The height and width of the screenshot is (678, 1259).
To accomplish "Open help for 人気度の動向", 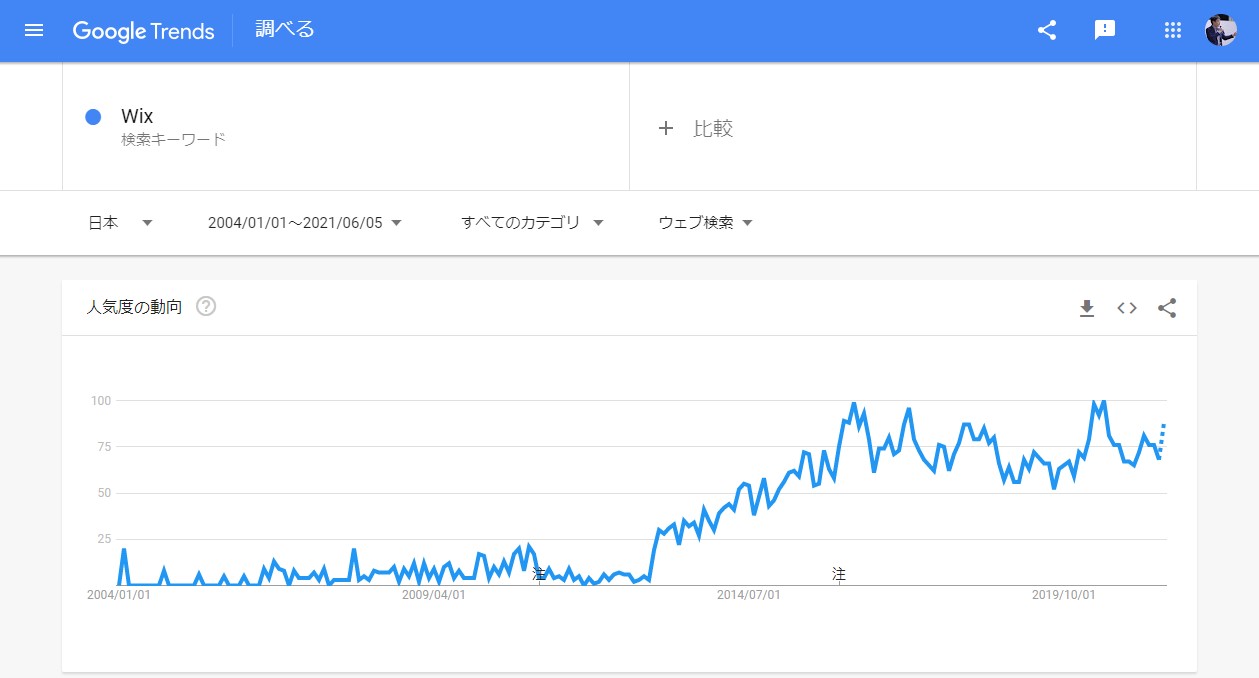I will [206, 307].
